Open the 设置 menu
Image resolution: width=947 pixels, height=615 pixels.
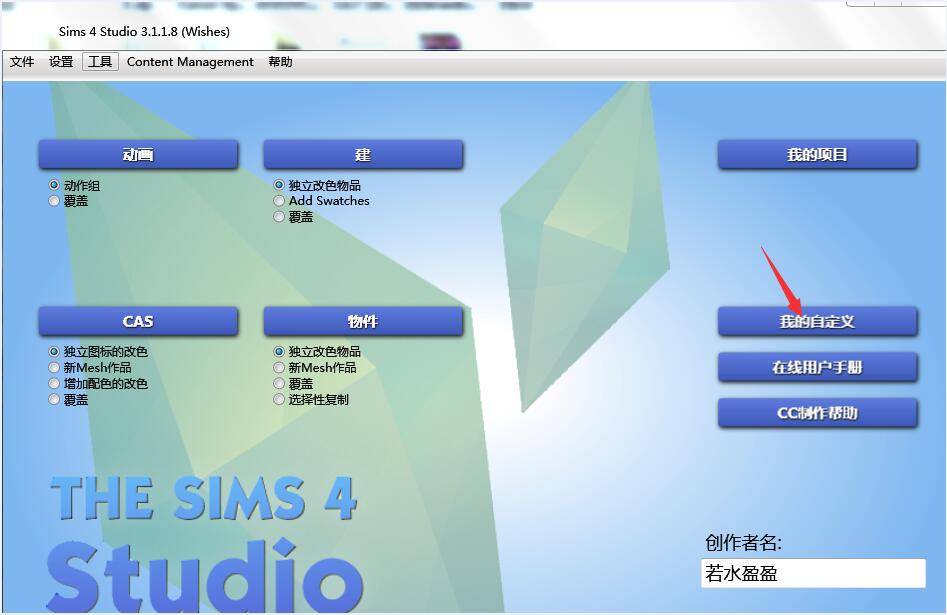[x=60, y=62]
